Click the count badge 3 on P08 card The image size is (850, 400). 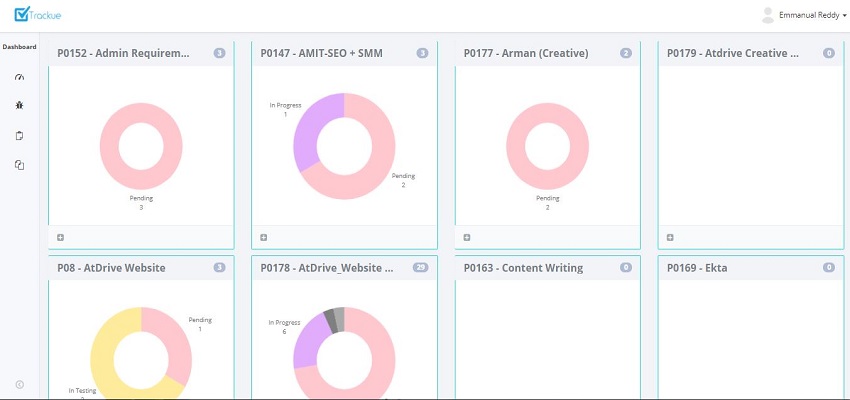click(x=219, y=267)
